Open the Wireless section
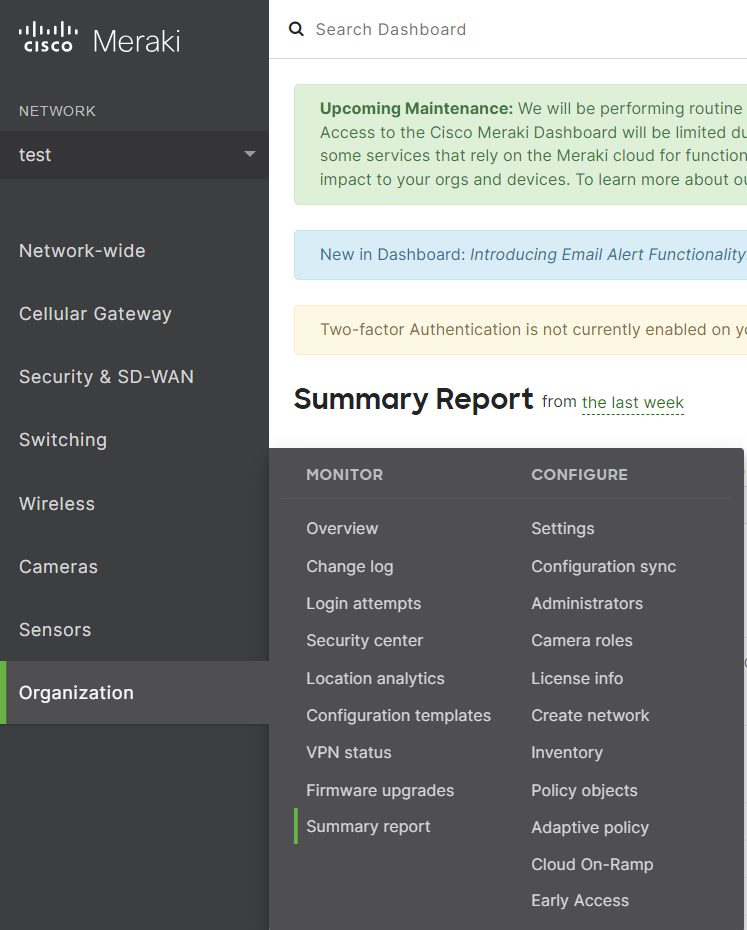This screenshot has height=930, width=747. (56, 503)
